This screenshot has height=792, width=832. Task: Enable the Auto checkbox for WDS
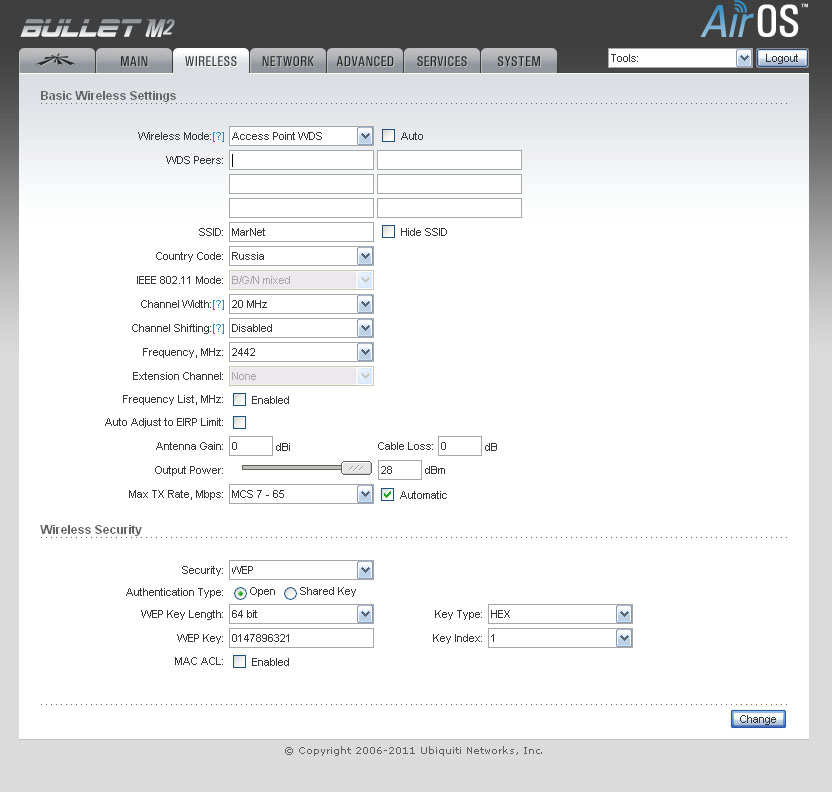tap(388, 136)
